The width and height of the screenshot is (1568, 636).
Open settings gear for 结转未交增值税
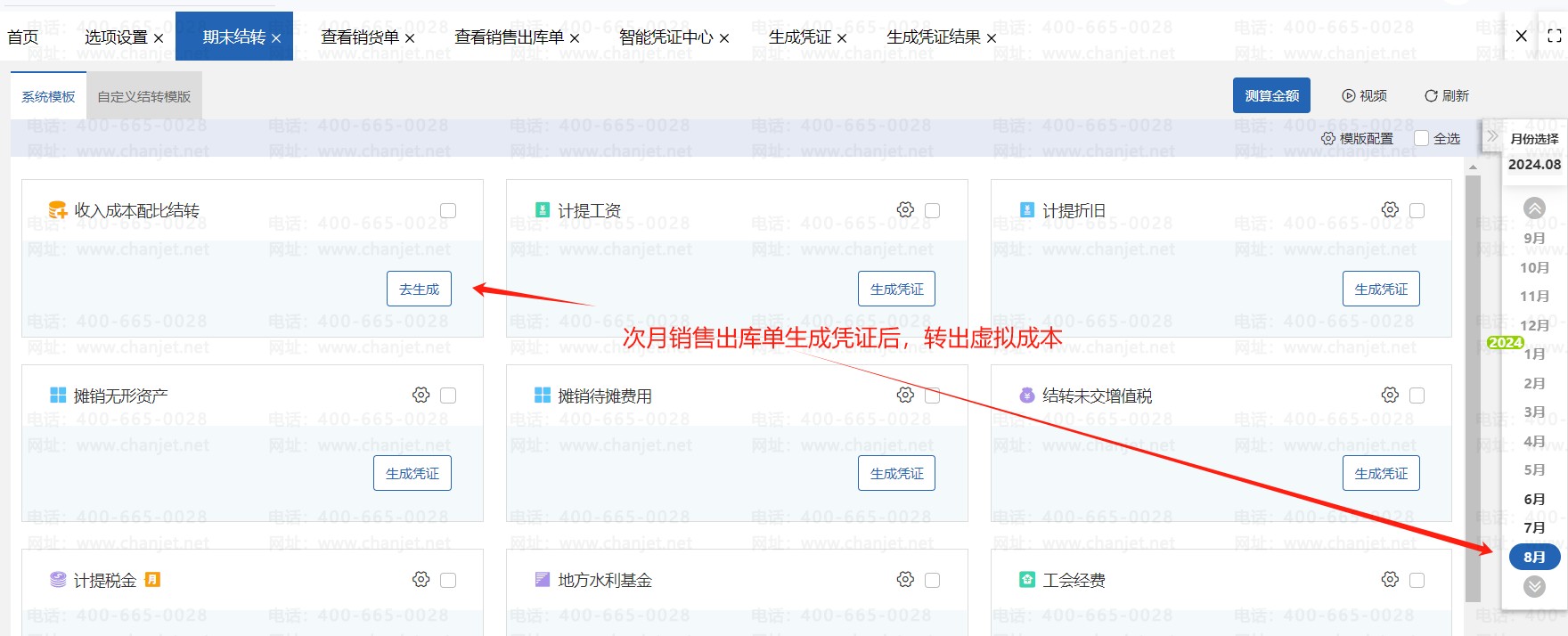click(1390, 395)
